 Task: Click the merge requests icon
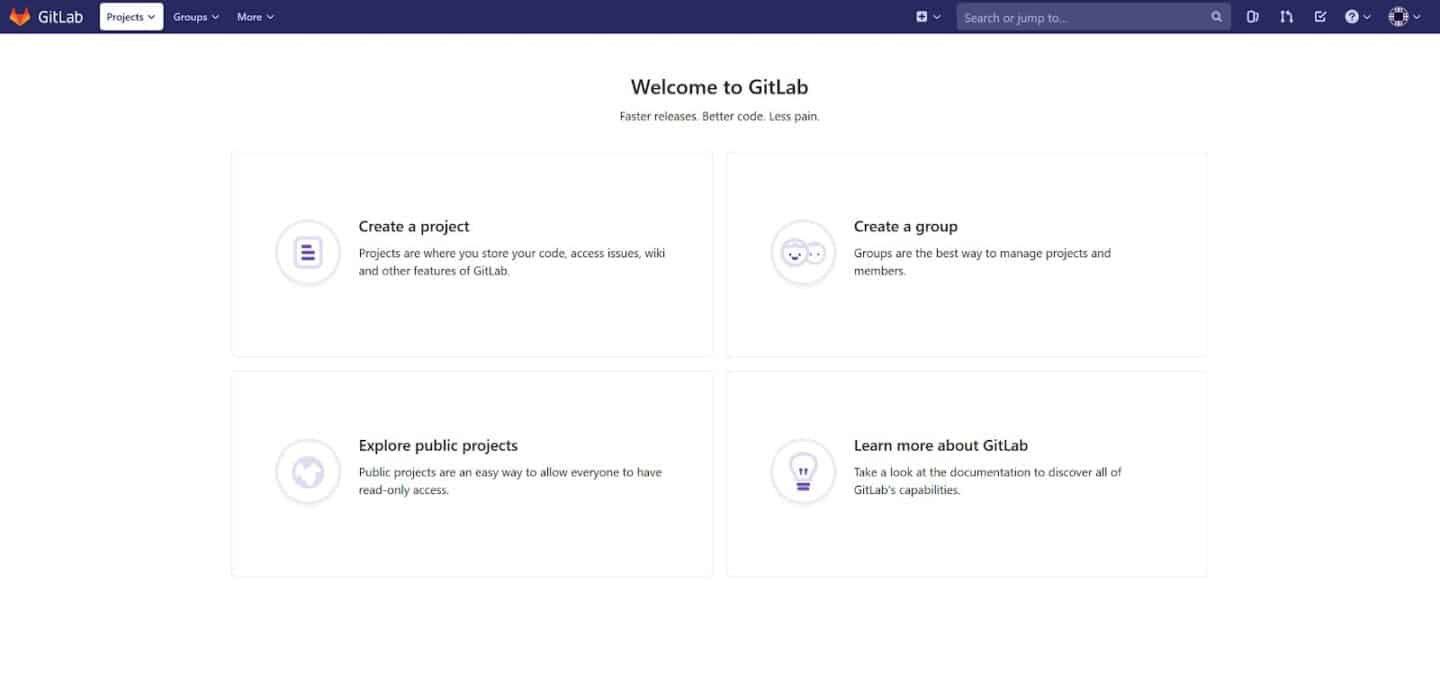pos(1286,16)
